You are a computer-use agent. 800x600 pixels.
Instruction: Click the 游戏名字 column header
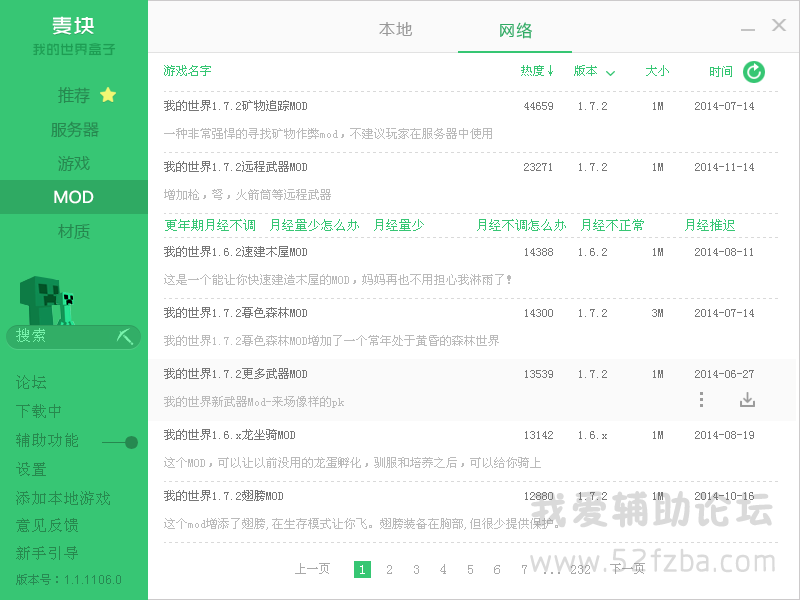point(187,71)
